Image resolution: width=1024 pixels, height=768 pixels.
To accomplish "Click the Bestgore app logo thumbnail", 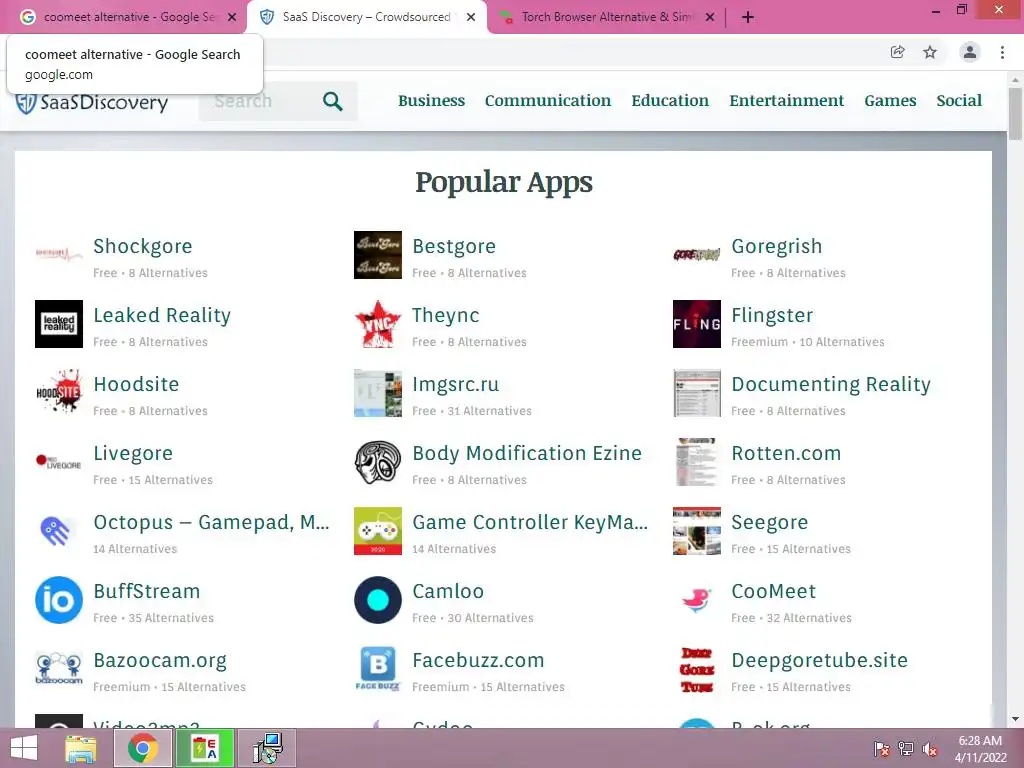I will pyautogui.click(x=377, y=255).
